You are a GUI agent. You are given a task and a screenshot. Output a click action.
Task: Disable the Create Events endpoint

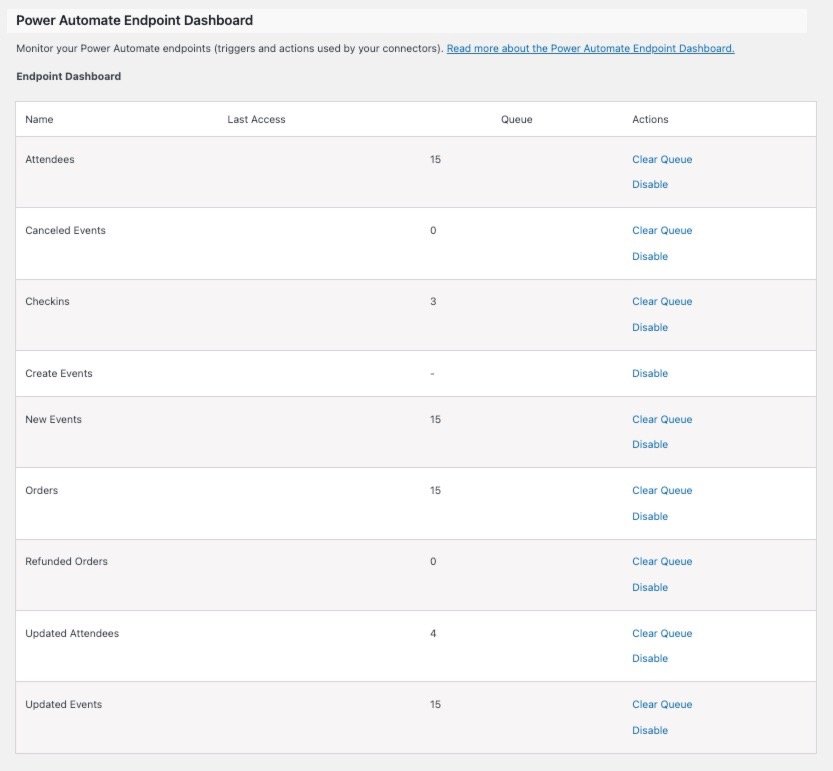[650, 373]
